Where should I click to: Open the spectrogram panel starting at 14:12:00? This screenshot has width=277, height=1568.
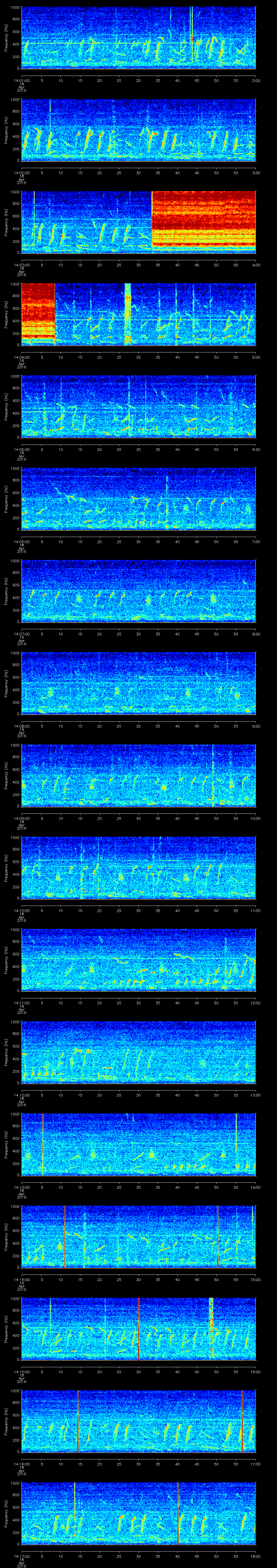139,1052
